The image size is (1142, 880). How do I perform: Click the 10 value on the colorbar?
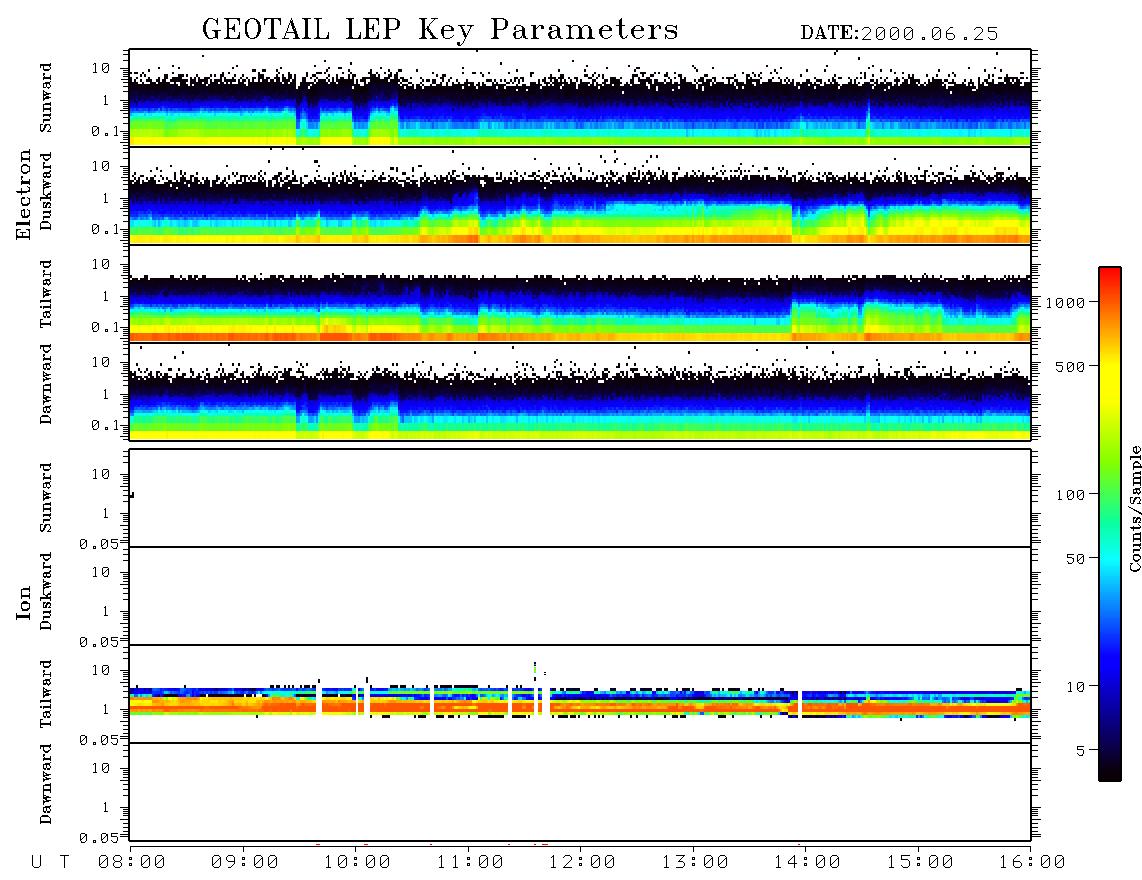coord(1075,687)
